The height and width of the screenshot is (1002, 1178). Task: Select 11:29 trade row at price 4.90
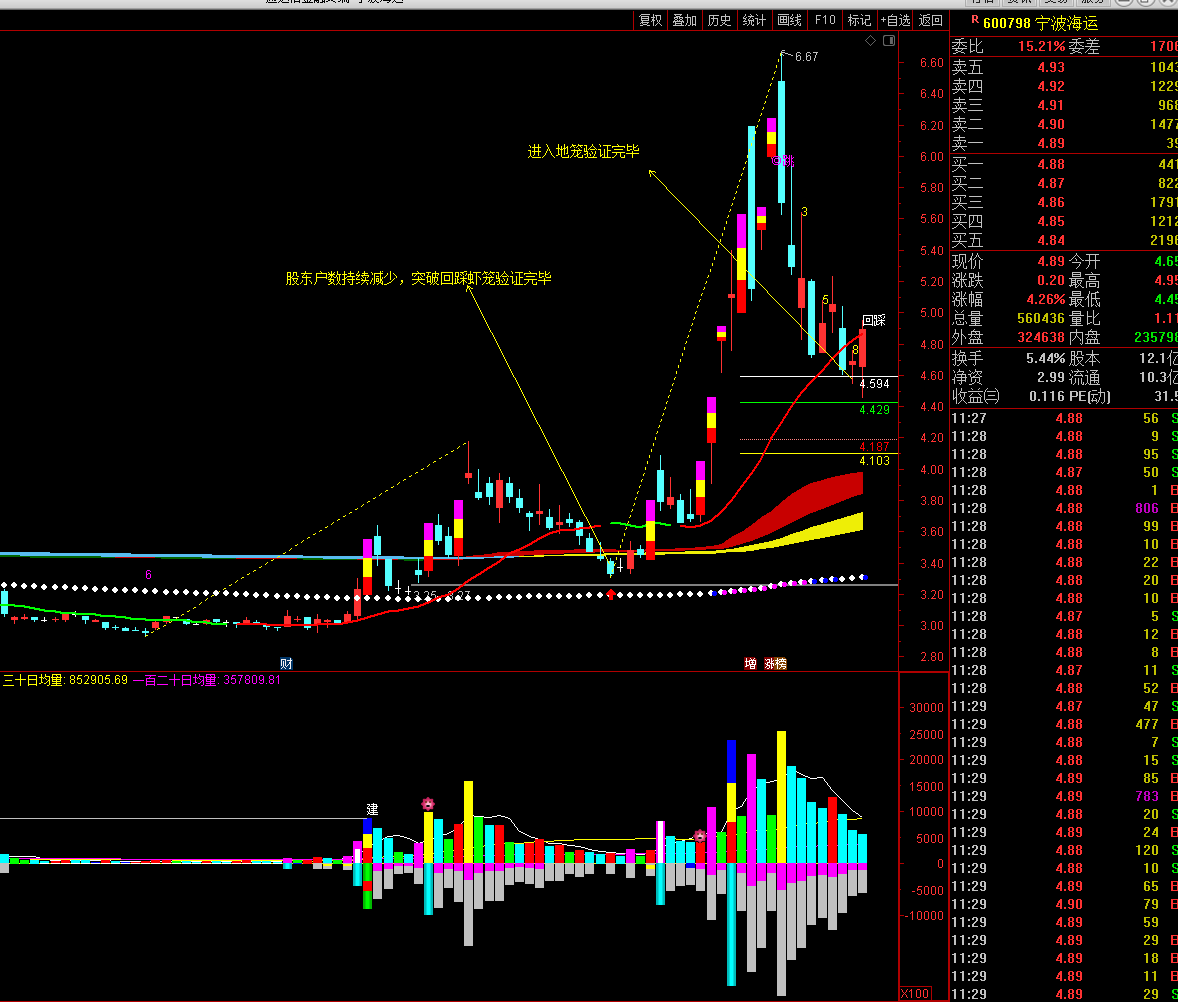click(x=1064, y=904)
